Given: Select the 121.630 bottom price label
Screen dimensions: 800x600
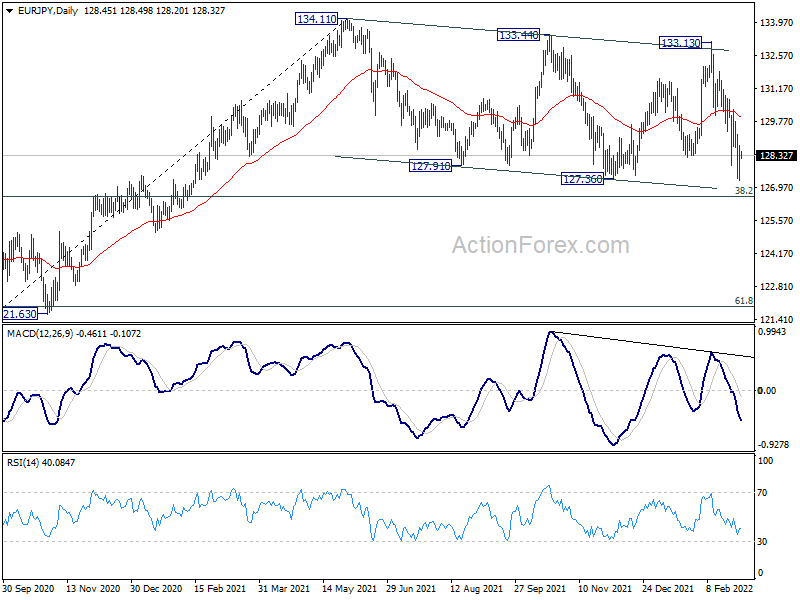Looking at the screenshot, I should pos(20,314).
